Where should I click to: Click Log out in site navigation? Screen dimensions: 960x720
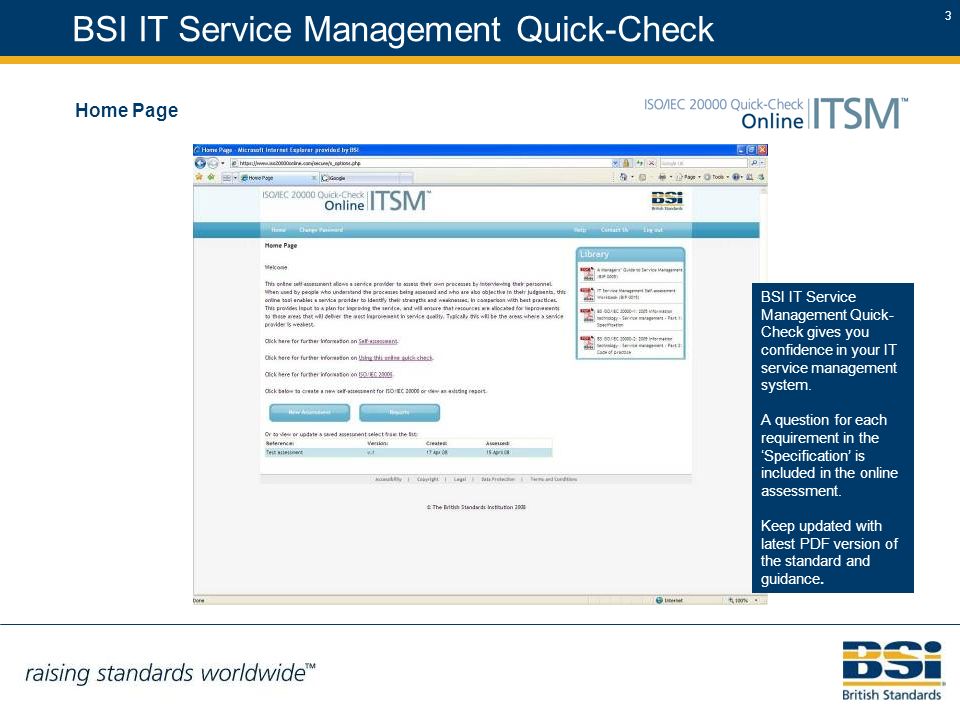pos(653,230)
